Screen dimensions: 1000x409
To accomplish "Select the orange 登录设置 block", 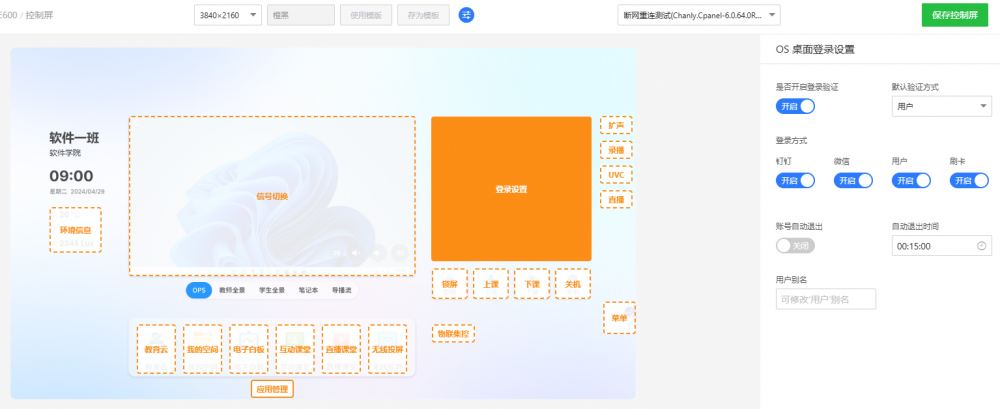I will click(511, 189).
